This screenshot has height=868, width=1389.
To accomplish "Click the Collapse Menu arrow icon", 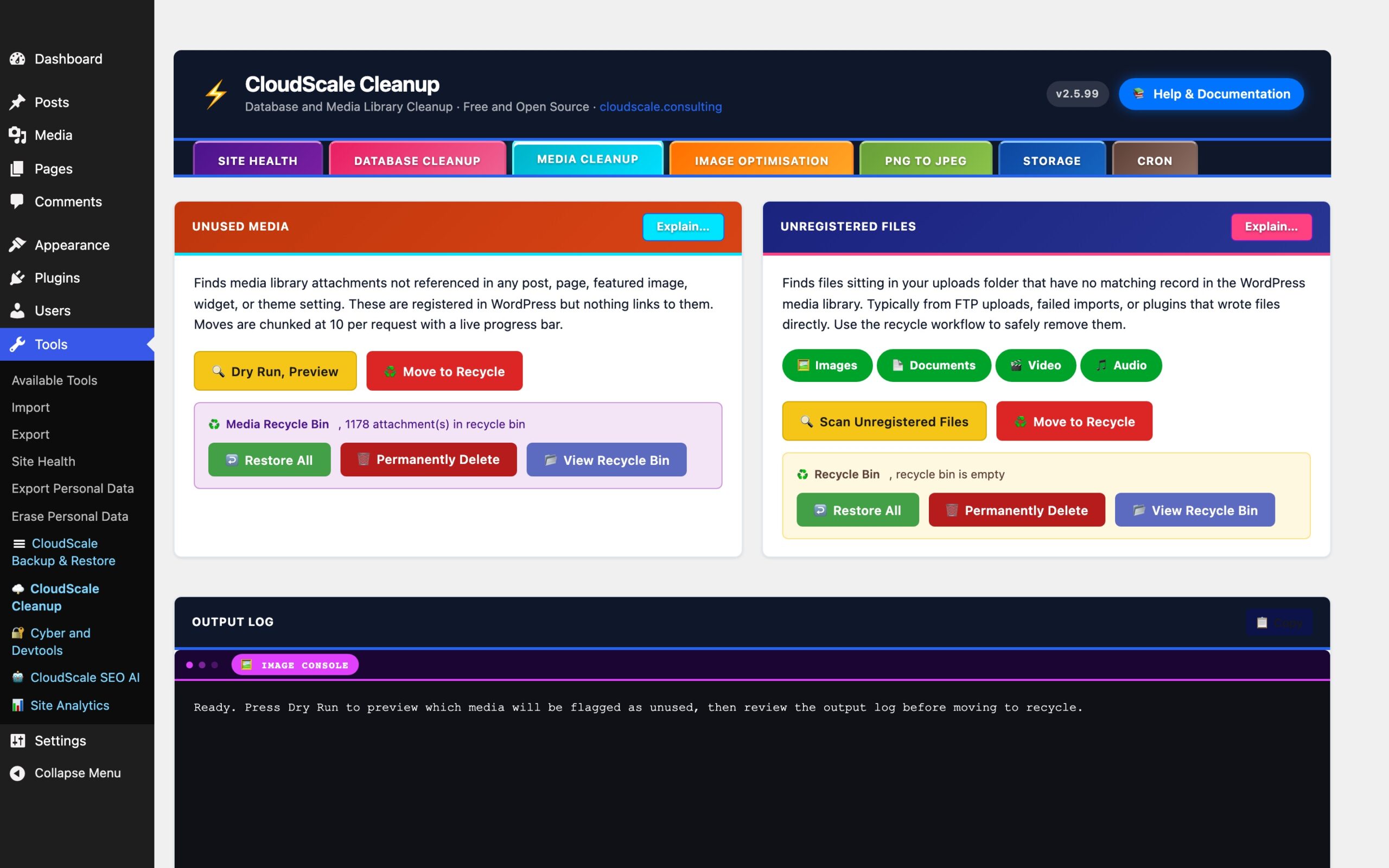I will tap(17, 773).
